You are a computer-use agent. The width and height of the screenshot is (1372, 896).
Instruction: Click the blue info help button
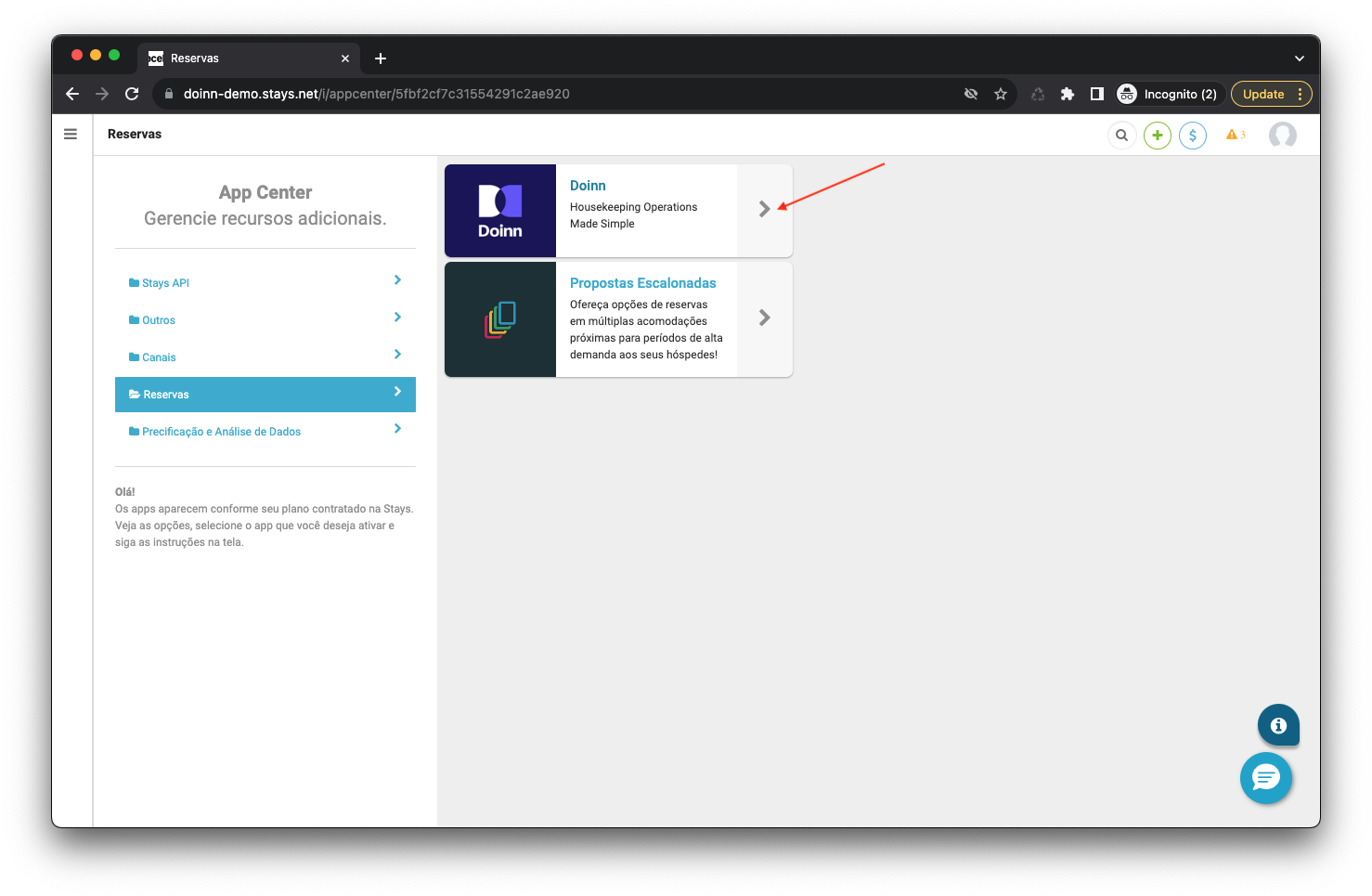(1278, 725)
